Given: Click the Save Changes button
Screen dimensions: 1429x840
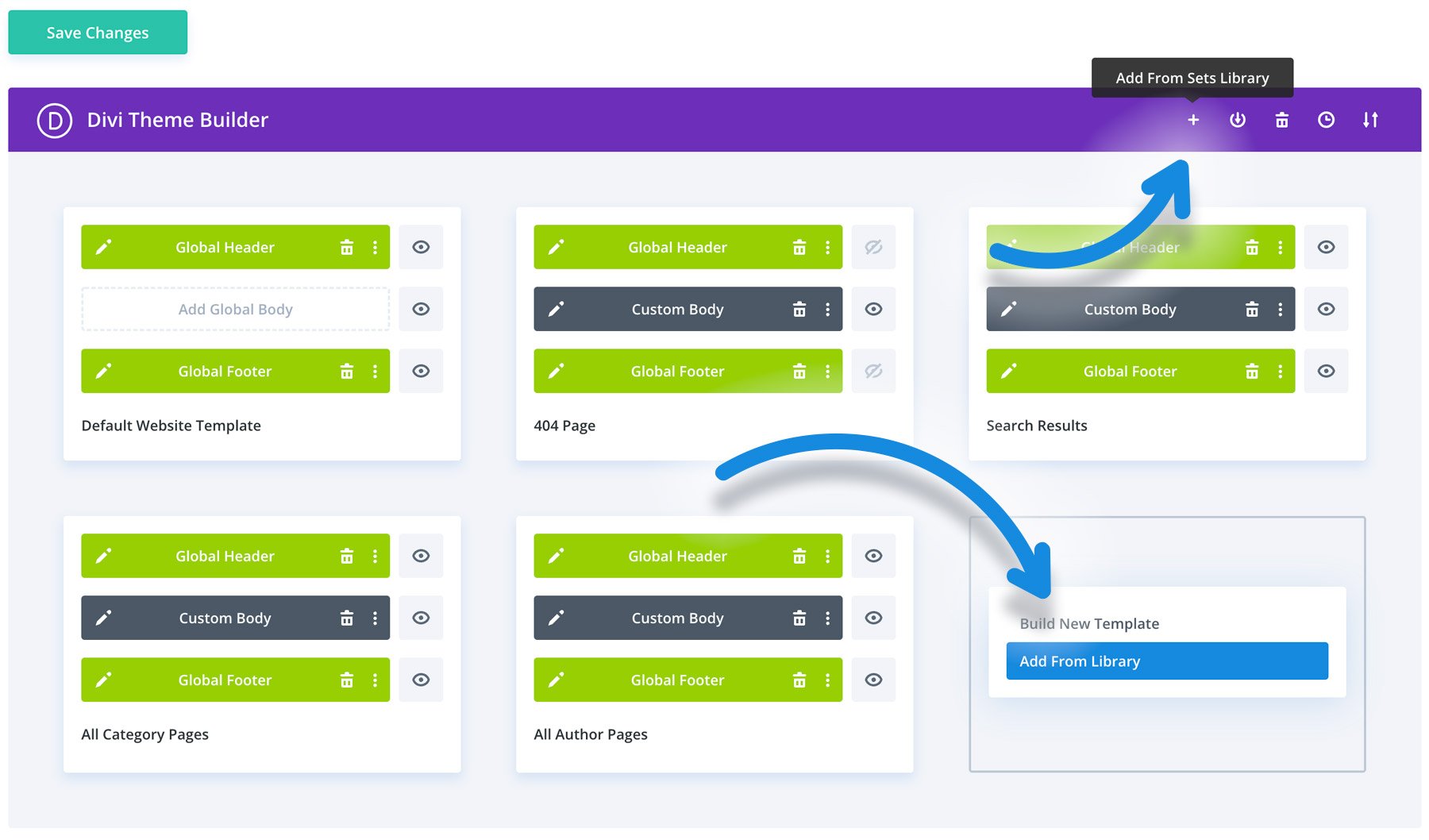Looking at the screenshot, I should pyautogui.click(x=98, y=33).
